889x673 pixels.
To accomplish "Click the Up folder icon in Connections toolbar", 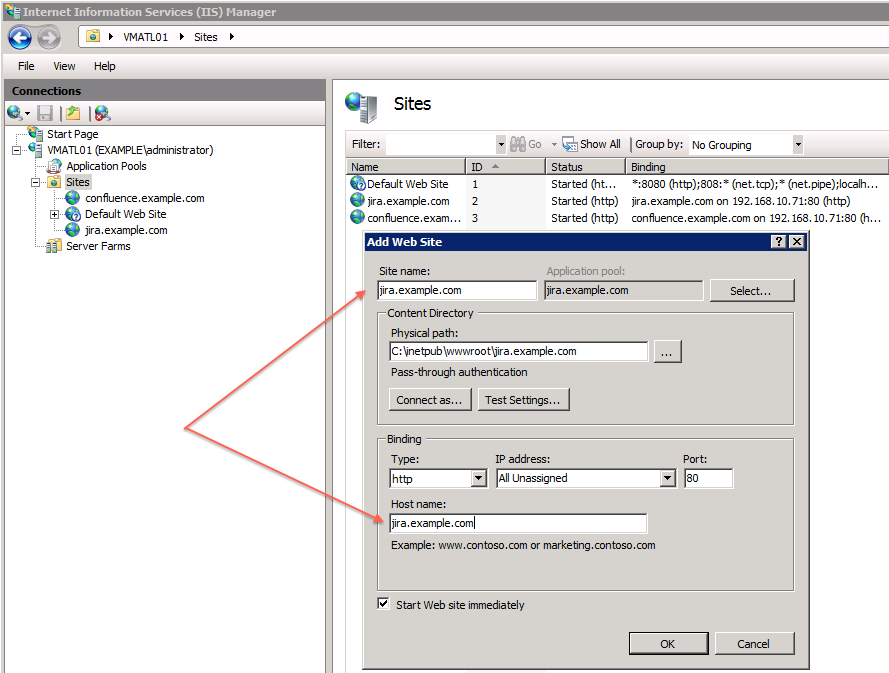I will [x=73, y=113].
